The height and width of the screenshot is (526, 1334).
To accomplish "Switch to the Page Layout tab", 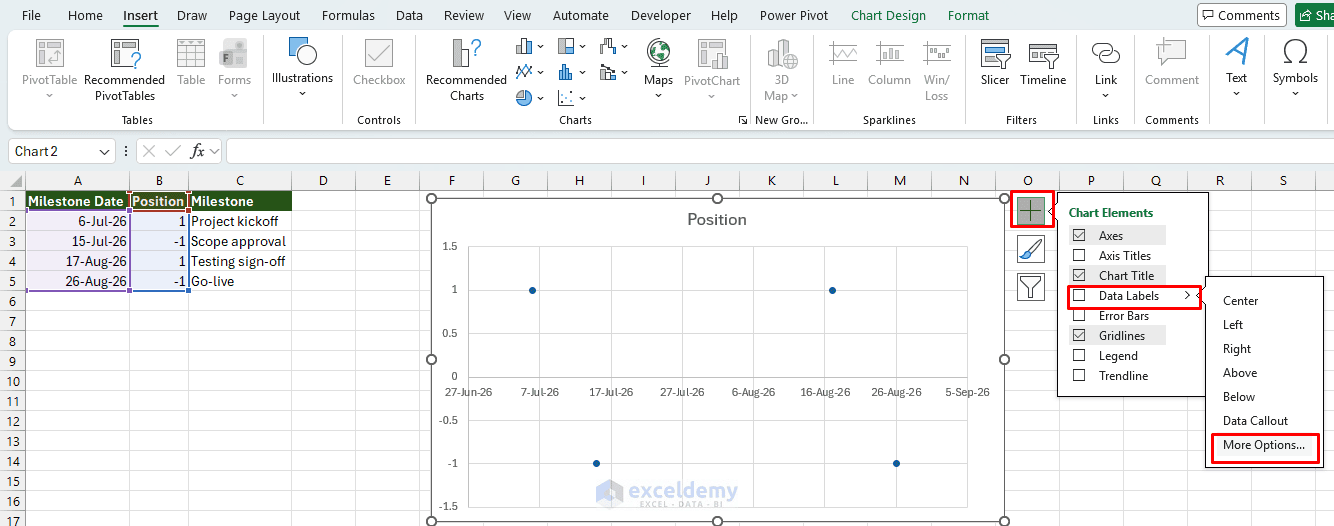I will click(x=264, y=15).
